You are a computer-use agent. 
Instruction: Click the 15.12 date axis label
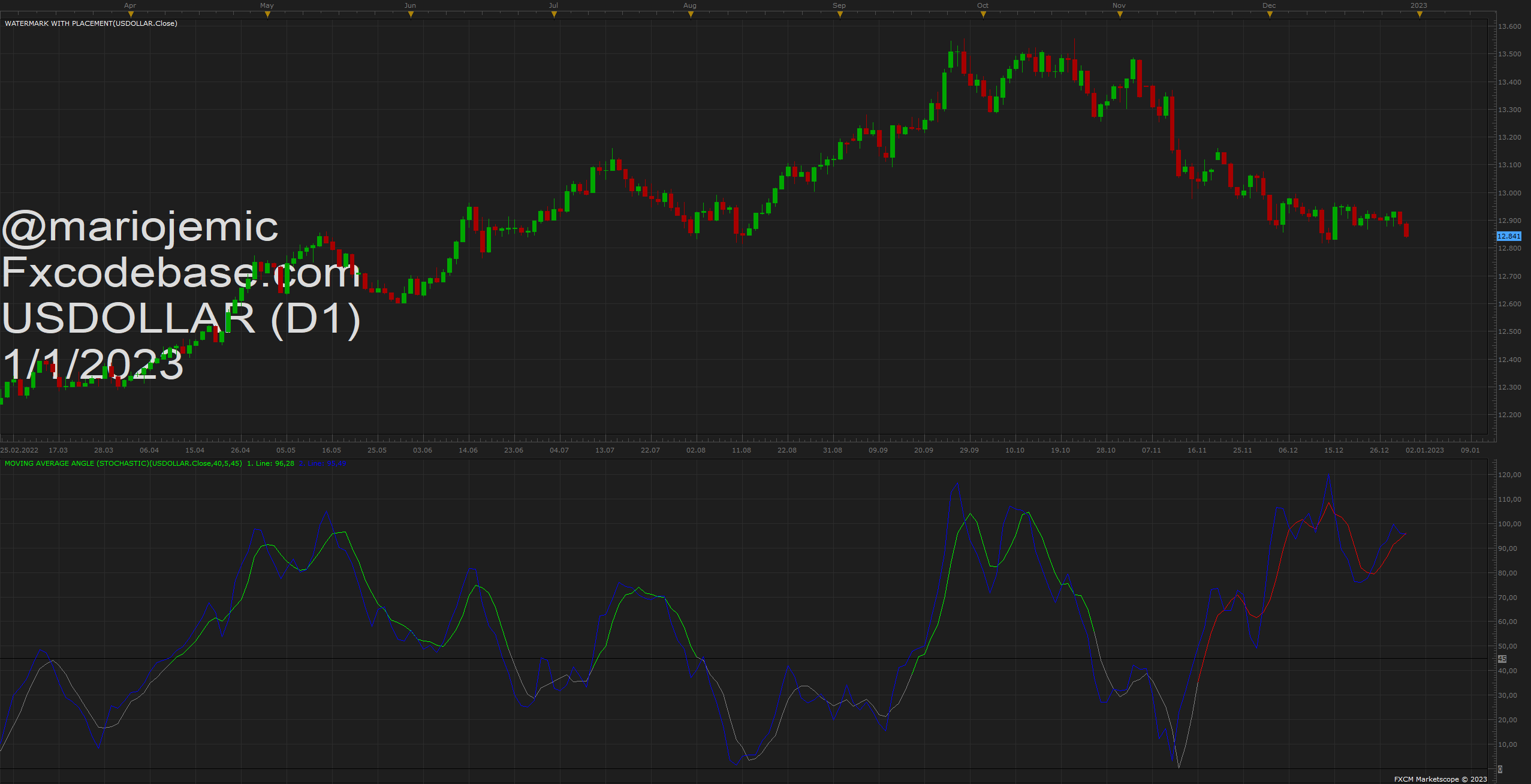pos(1334,450)
